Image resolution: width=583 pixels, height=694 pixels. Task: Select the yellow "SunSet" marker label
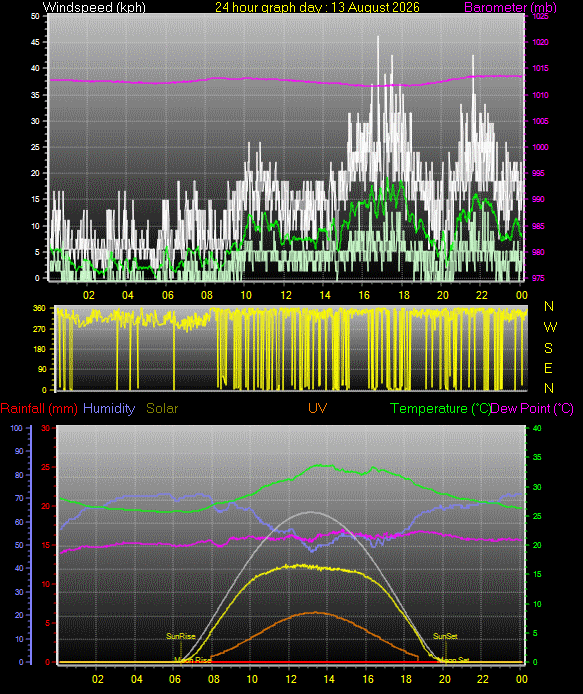click(445, 636)
